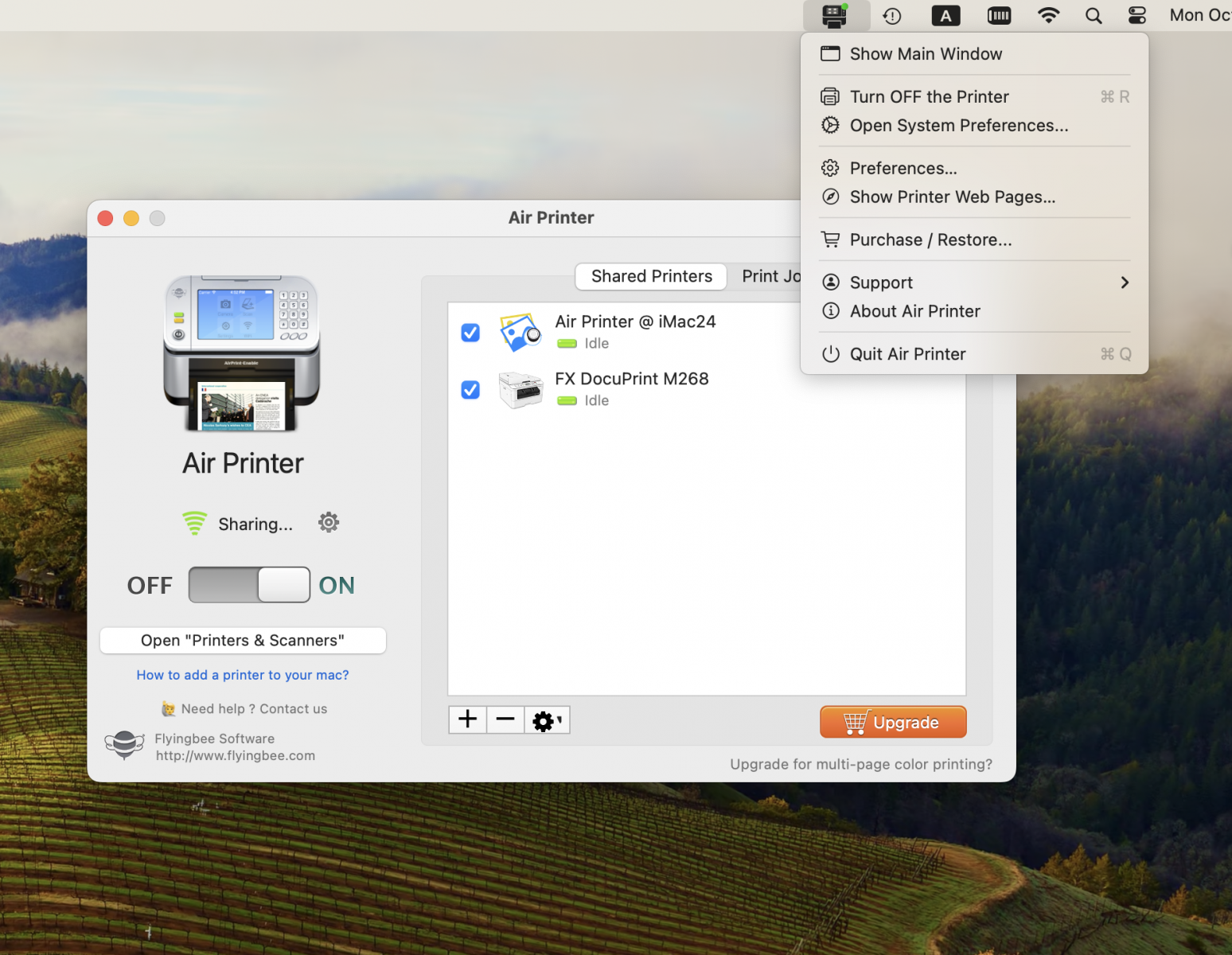Image resolution: width=1232 pixels, height=955 pixels.
Task: Click the Flyingbee Software bee logo
Action: [x=125, y=745]
